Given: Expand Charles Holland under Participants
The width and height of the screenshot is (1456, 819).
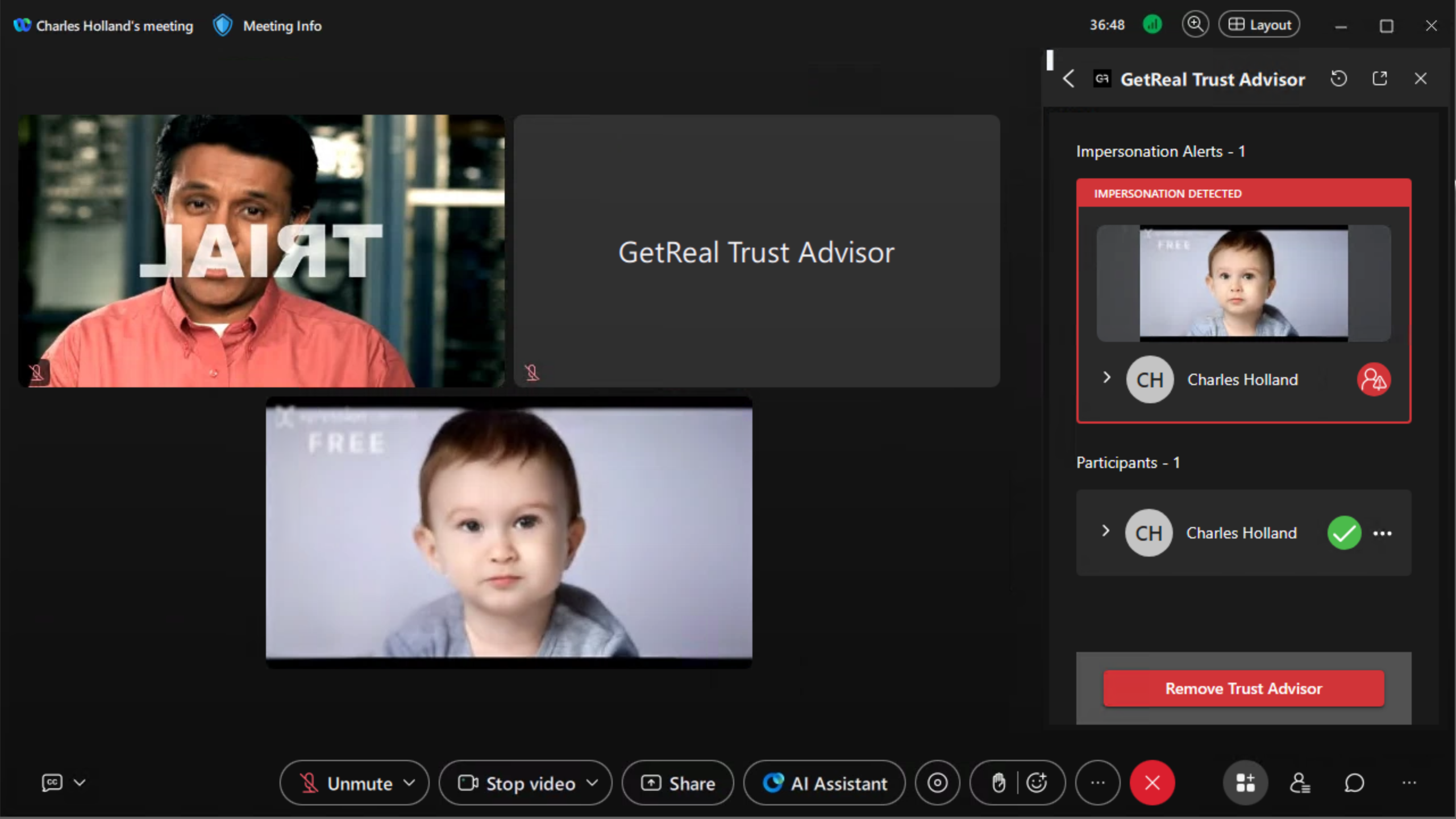Looking at the screenshot, I should point(1105,531).
